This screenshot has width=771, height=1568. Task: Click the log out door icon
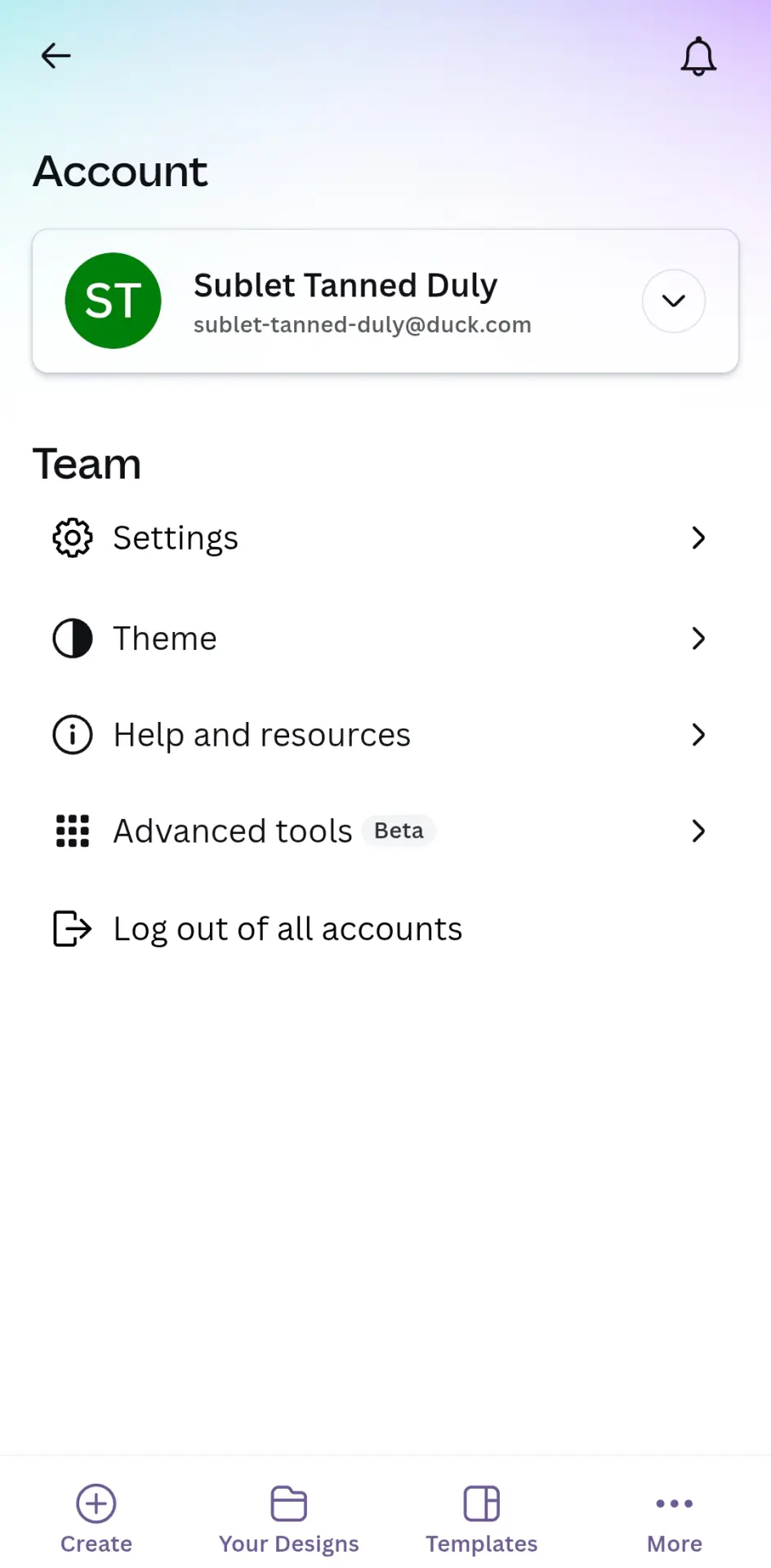(x=73, y=929)
